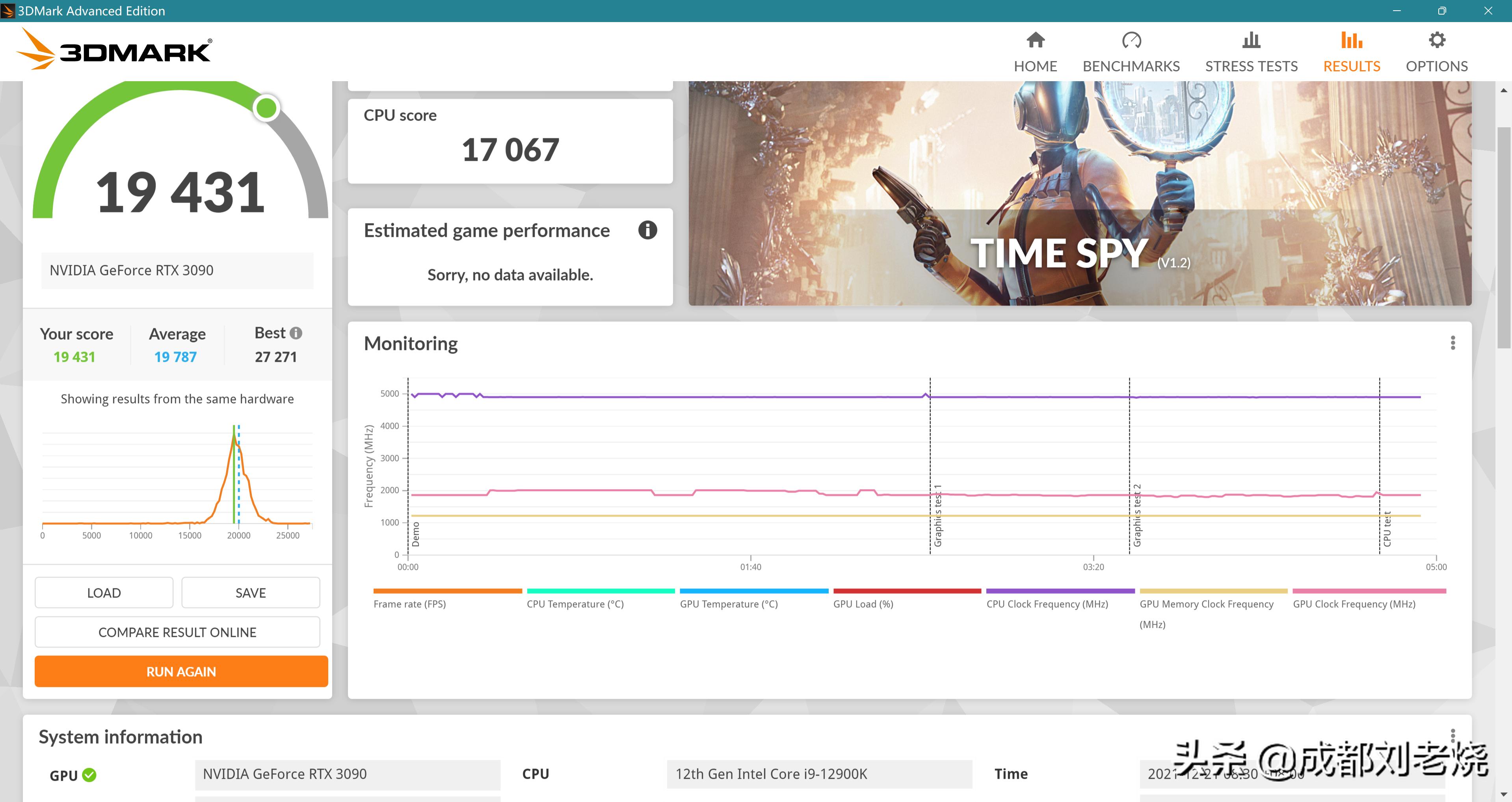1512x802 pixels.
Task: Click the SAVE button
Action: click(x=251, y=593)
